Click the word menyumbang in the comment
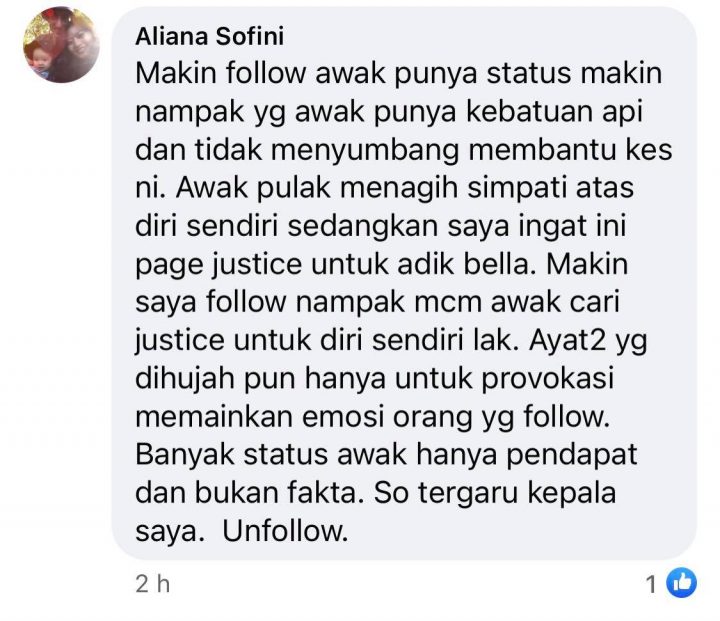The image size is (720, 621). point(365,151)
